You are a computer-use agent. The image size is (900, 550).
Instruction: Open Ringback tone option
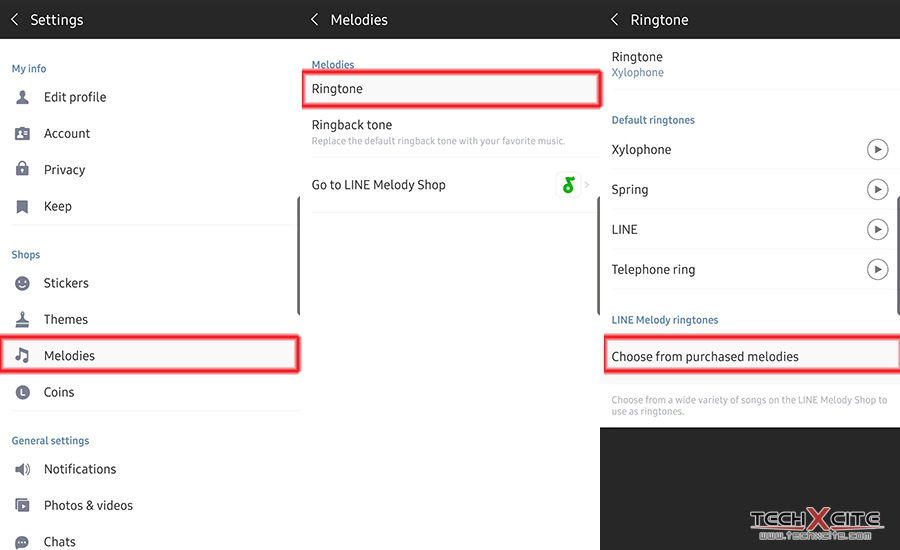tap(452, 132)
